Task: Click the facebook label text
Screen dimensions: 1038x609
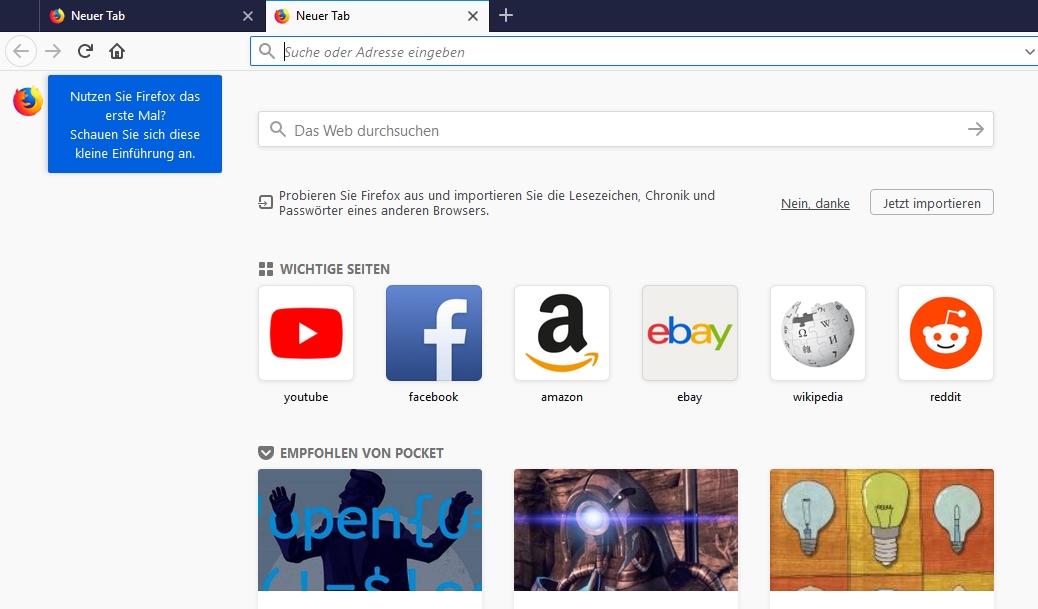Action: pyautogui.click(x=434, y=397)
